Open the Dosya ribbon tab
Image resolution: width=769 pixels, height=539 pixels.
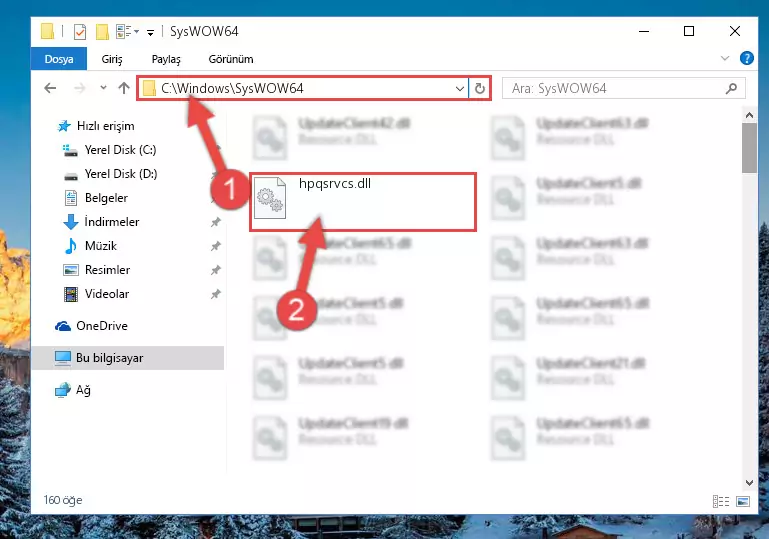[59, 59]
